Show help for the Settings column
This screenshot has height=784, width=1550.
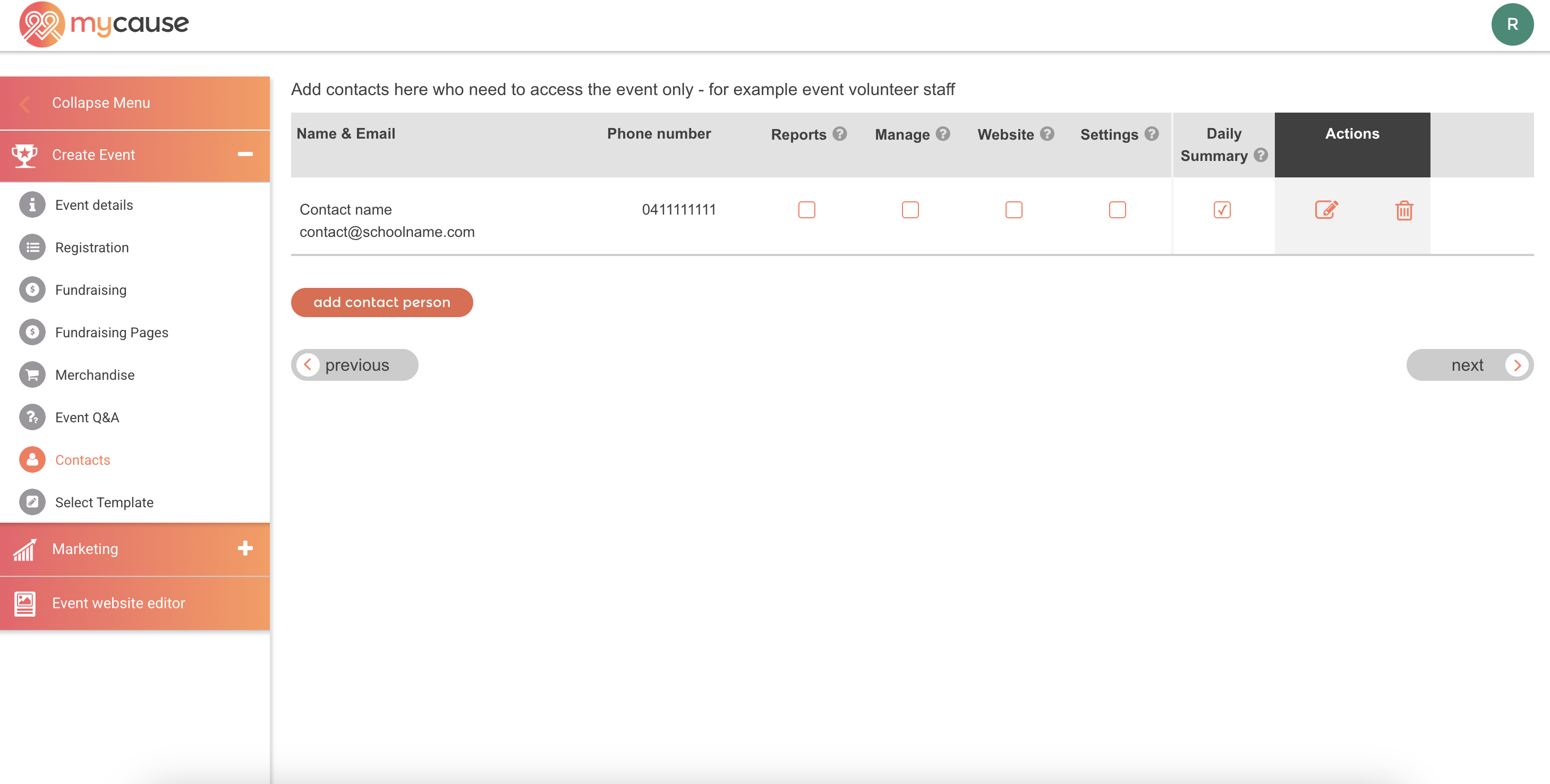point(1152,133)
